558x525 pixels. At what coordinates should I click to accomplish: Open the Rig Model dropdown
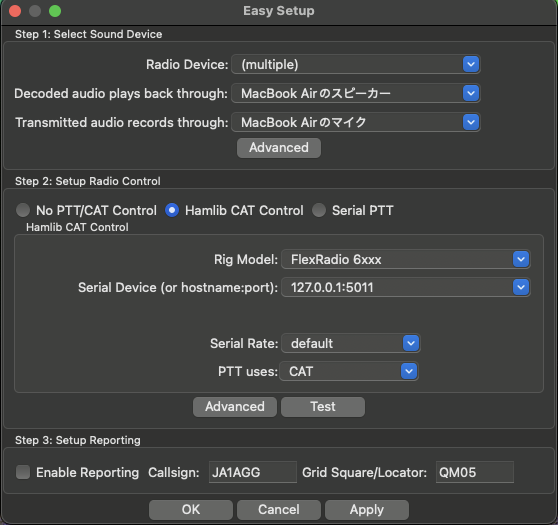406,259
